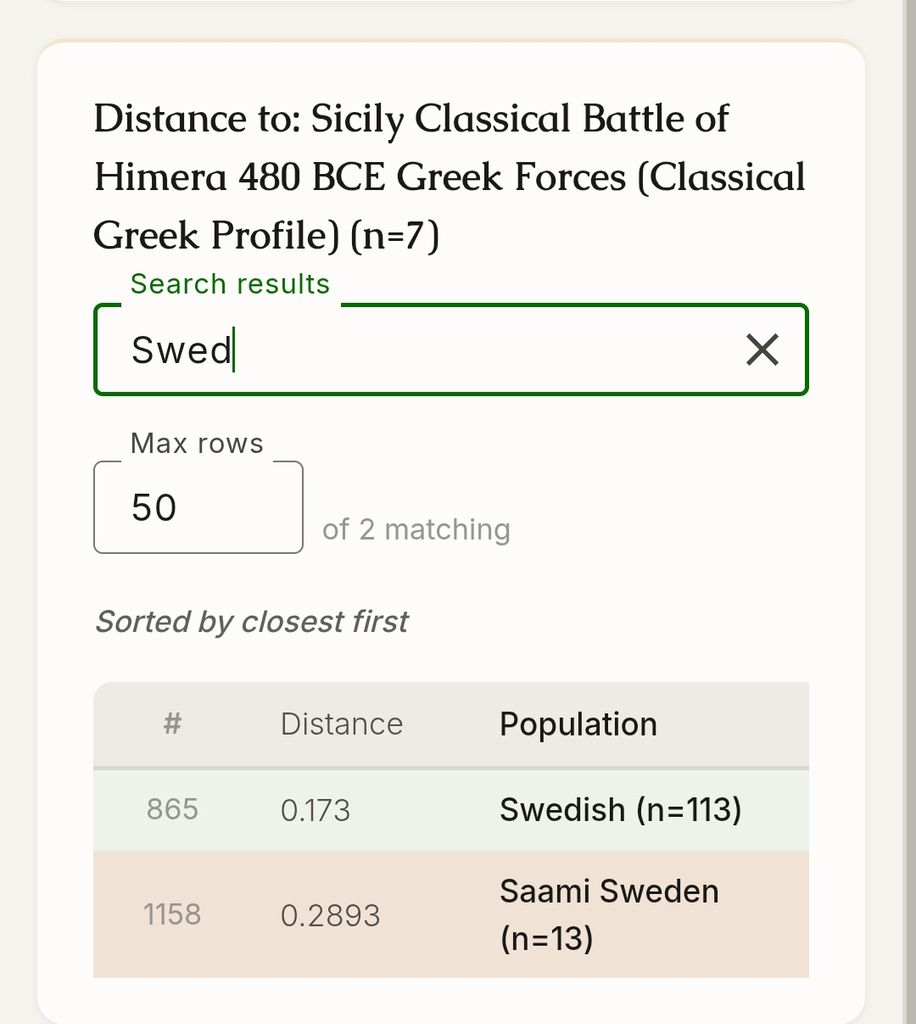The width and height of the screenshot is (916, 1024).
Task: Select the Saami Sweden (n=13) population row
Action: coord(451,914)
